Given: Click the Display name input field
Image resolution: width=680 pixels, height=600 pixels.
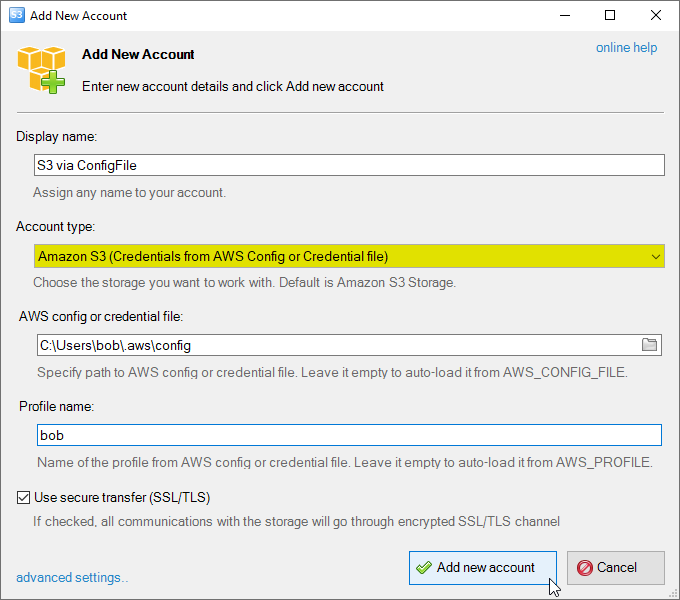Looking at the screenshot, I should [x=349, y=165].
